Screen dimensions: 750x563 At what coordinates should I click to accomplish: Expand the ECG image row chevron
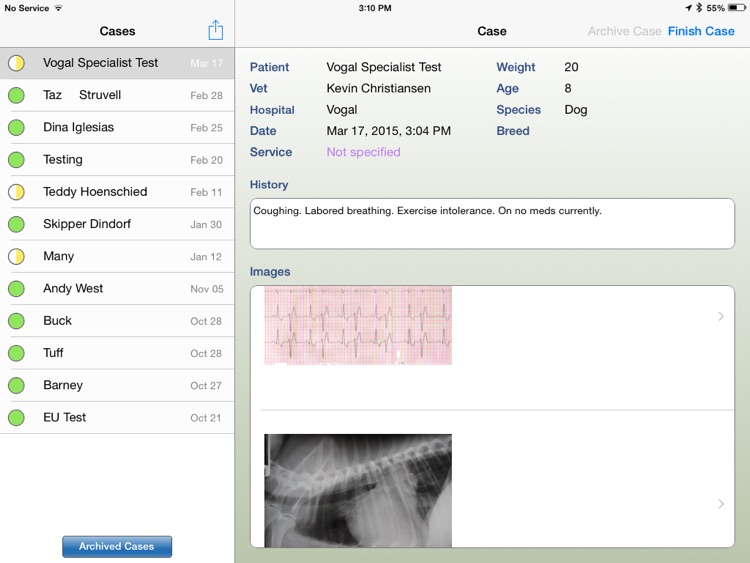pyautogui.click(x=721, y=316)
